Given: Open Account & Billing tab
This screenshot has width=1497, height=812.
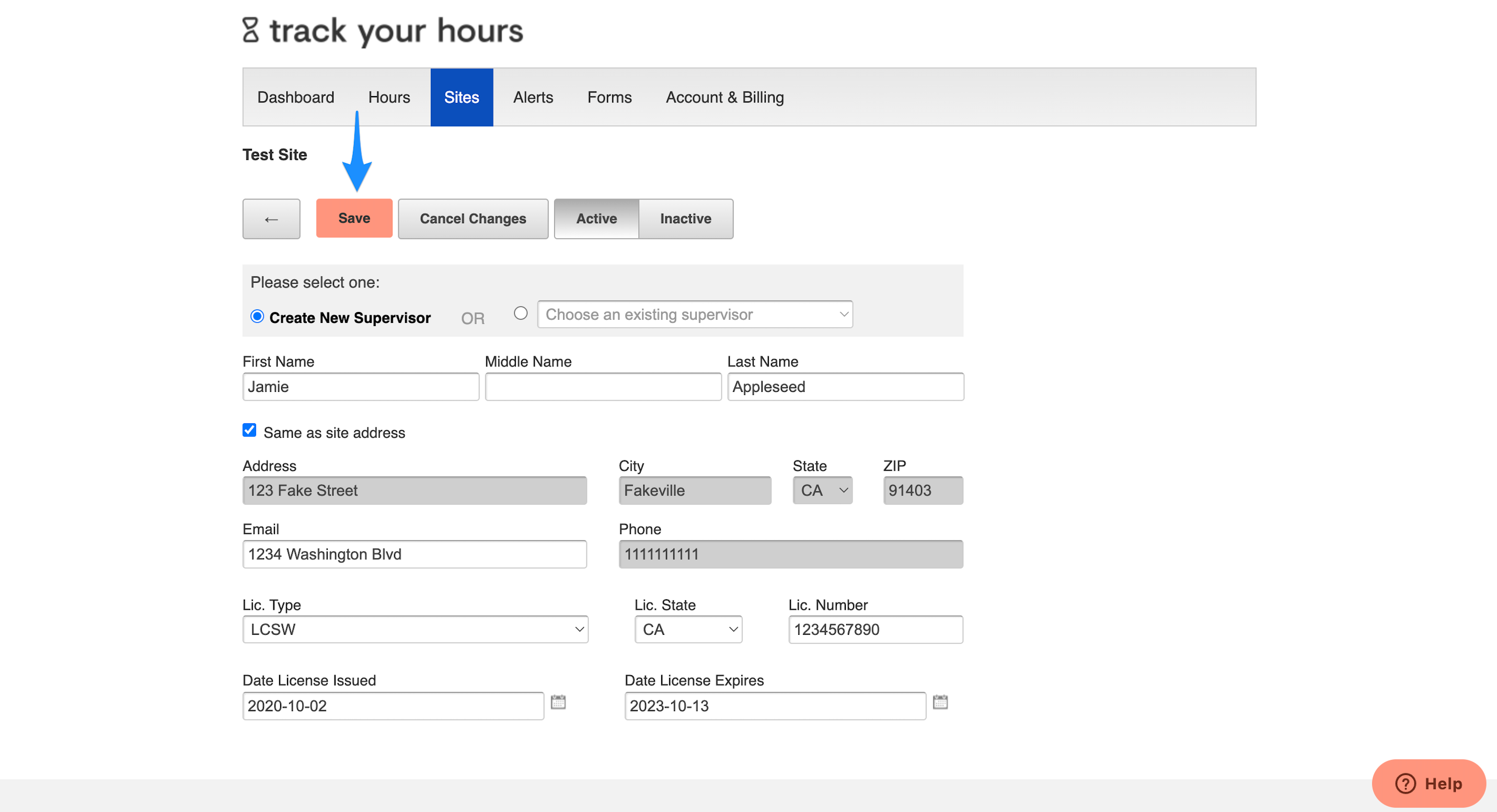Looking at the screenshot, I should 724,98.
